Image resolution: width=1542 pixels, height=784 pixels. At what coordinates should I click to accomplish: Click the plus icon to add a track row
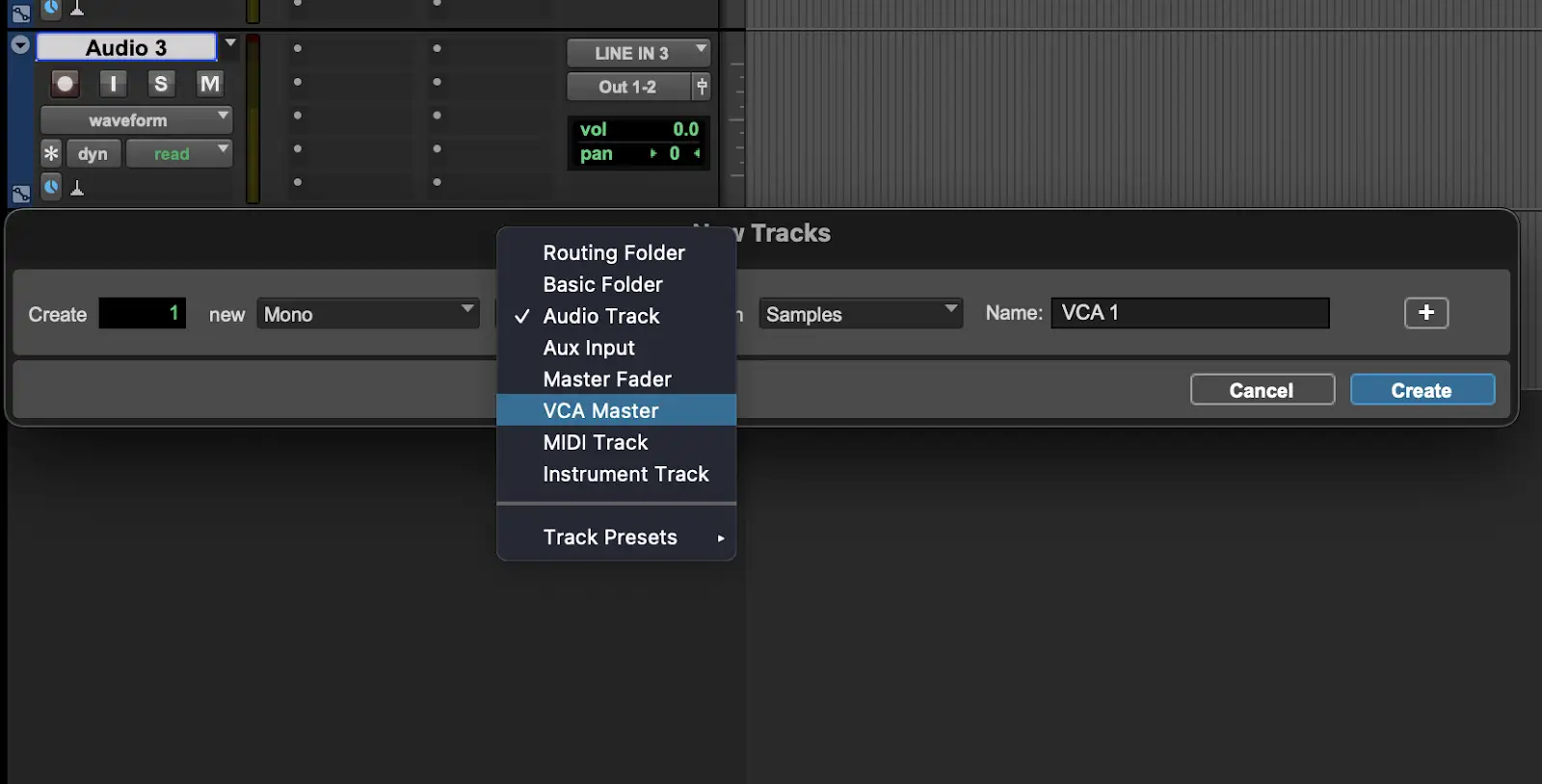click(1425, 313)
